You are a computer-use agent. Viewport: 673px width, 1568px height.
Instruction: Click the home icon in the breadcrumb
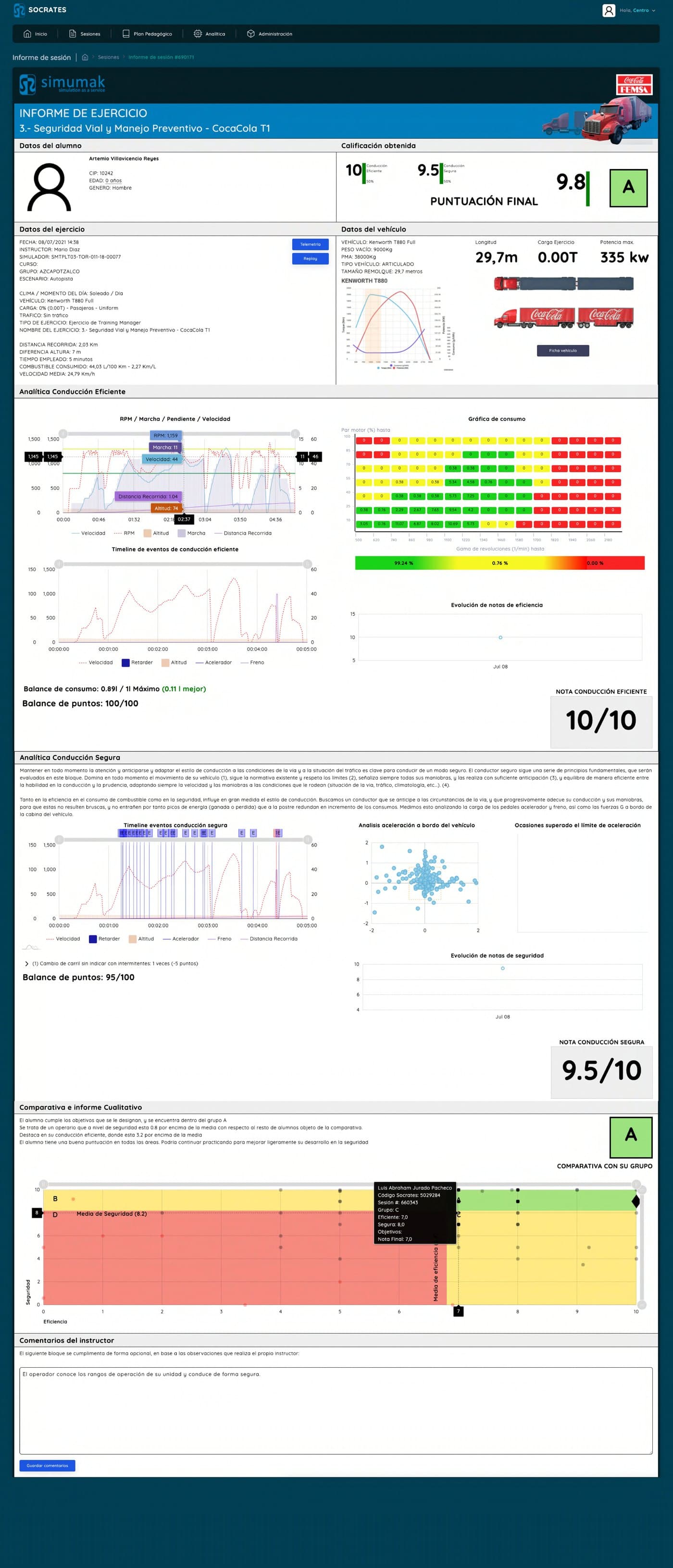(x=85, y=57)
